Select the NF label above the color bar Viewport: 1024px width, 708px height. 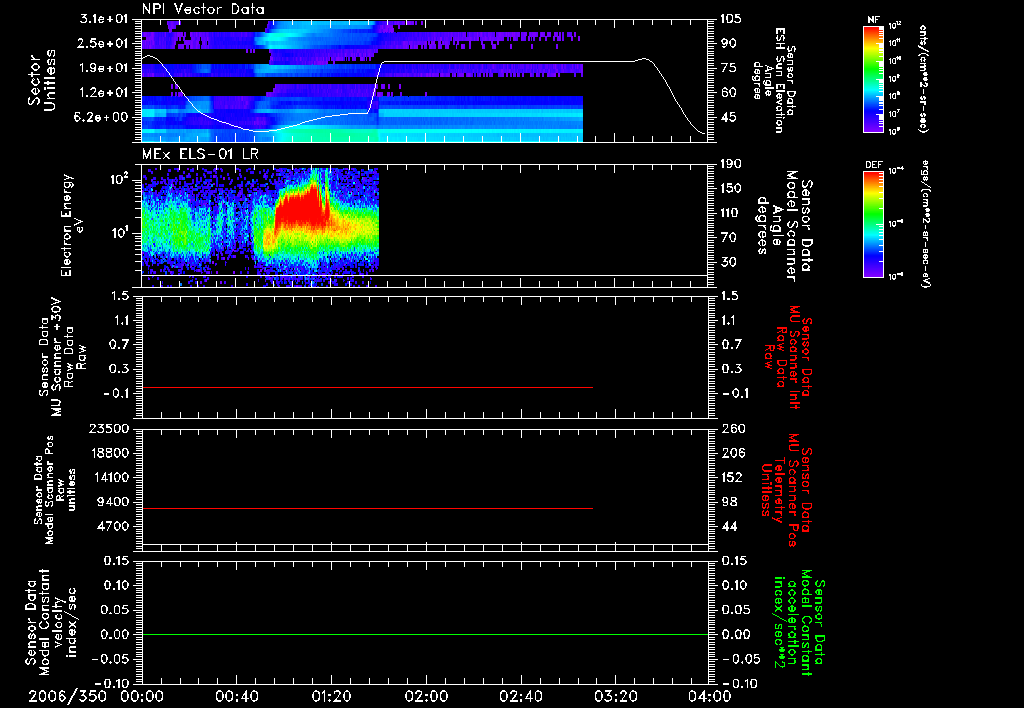873,20
